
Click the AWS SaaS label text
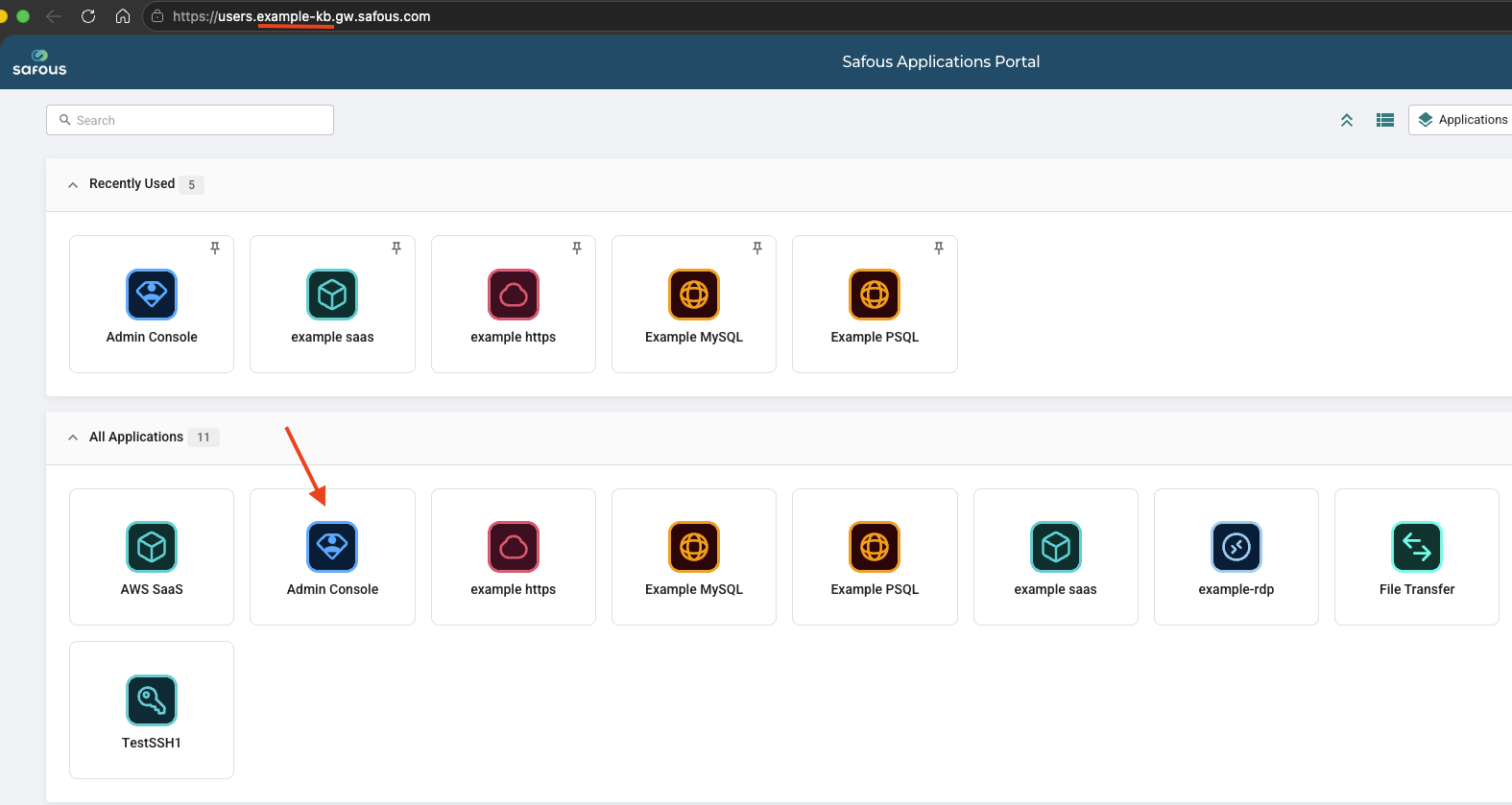point(152,589)
